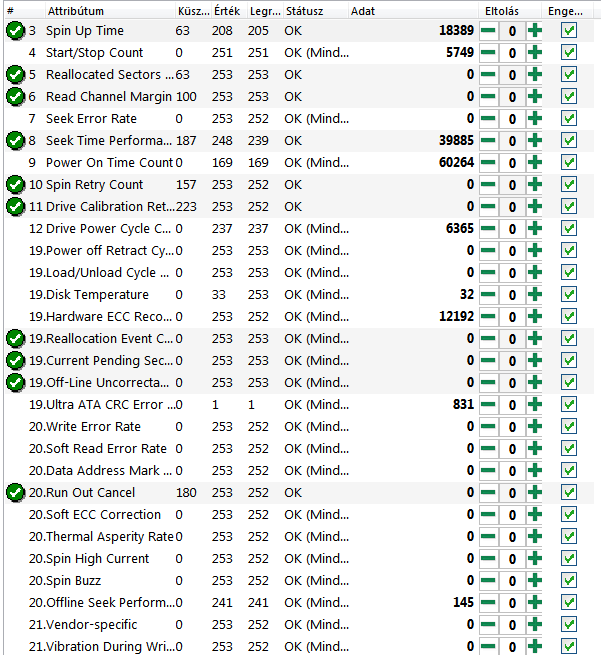Sort by the Státusz column header
This screenshot has width=601, height=655.
point(316,11)
